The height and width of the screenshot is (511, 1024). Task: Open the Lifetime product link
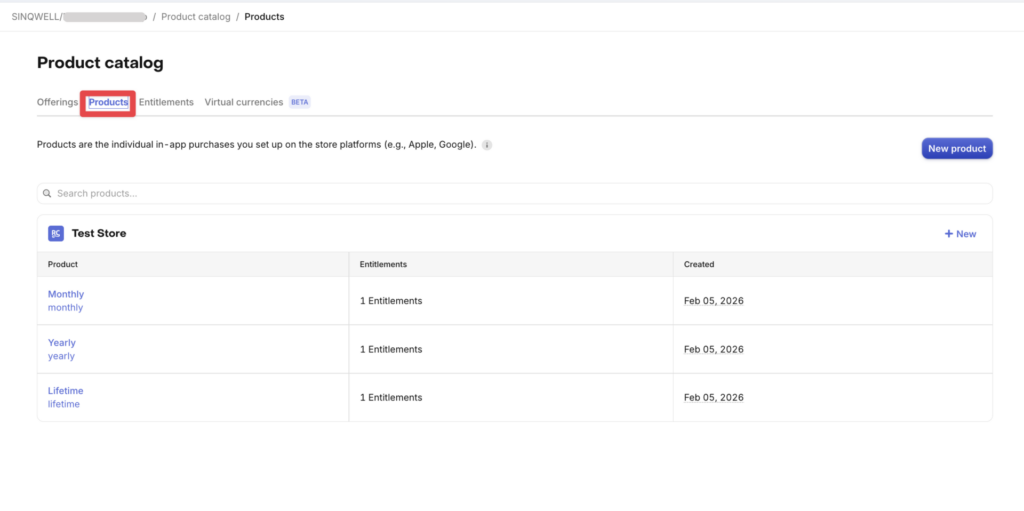pos(66,390)
